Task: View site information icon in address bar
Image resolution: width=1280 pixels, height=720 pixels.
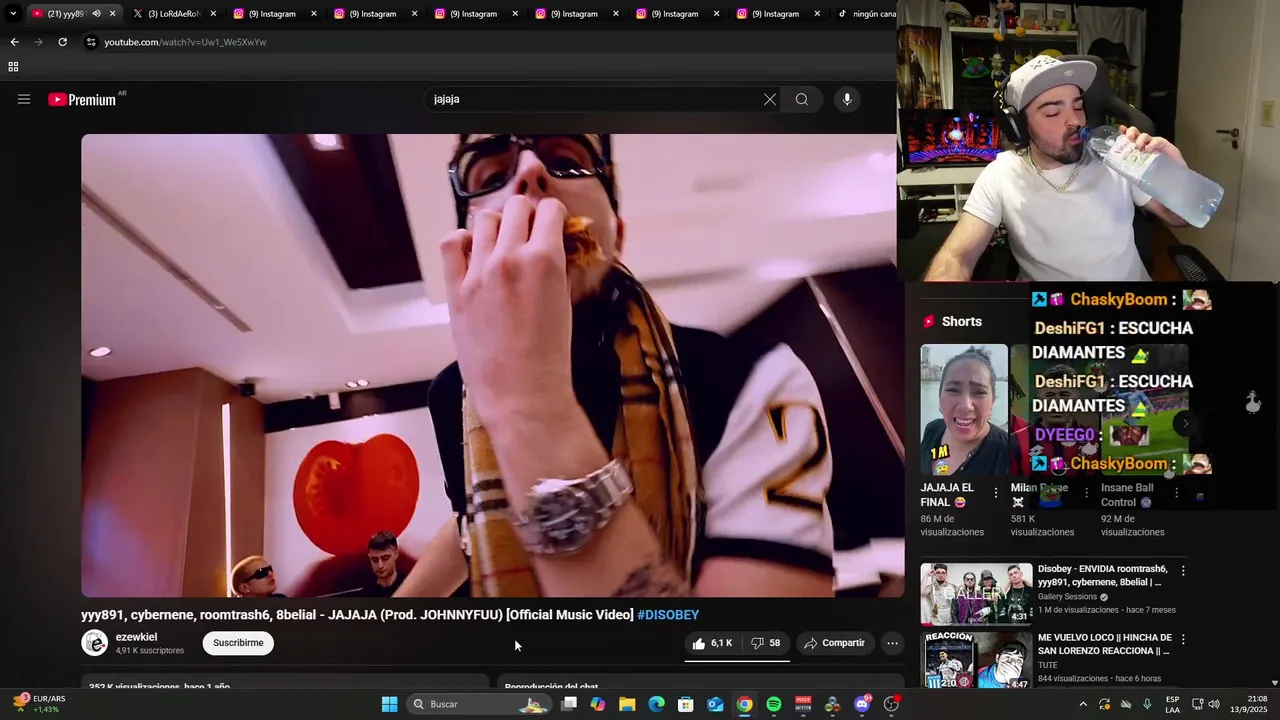Action: point(91,42)
